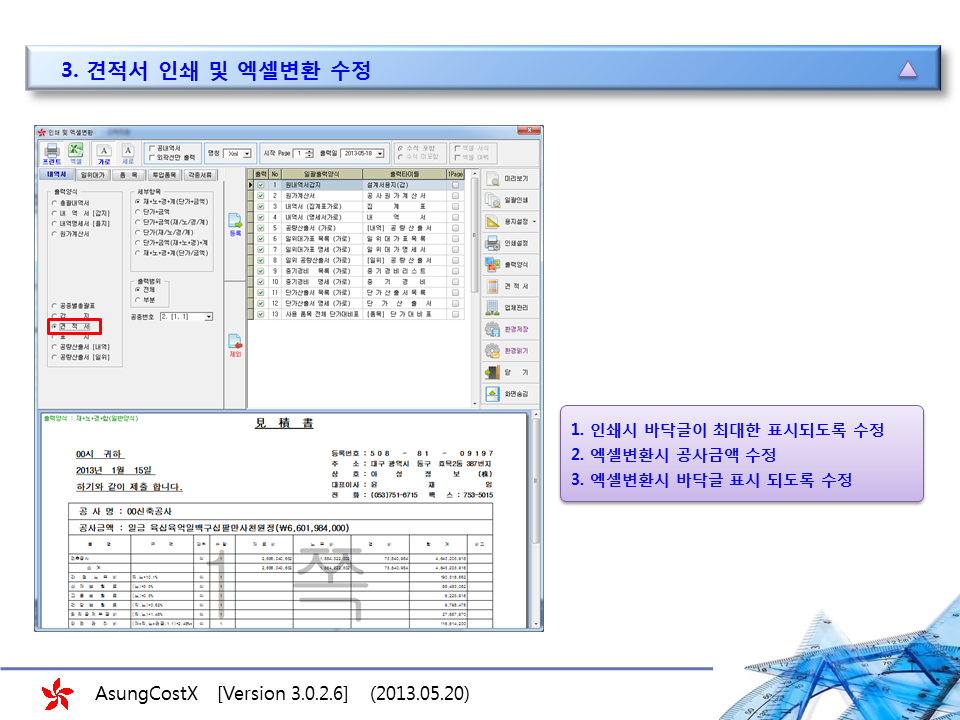Screen dimensions: 960x720
Task: Click the 제외 exclude icon
Action: pos(236,344)
